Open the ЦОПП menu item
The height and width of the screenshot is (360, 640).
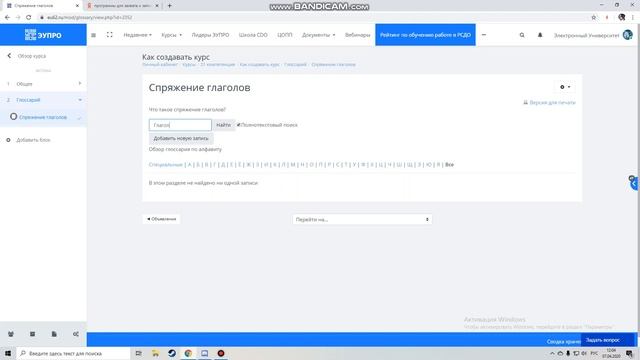point(284,35)
